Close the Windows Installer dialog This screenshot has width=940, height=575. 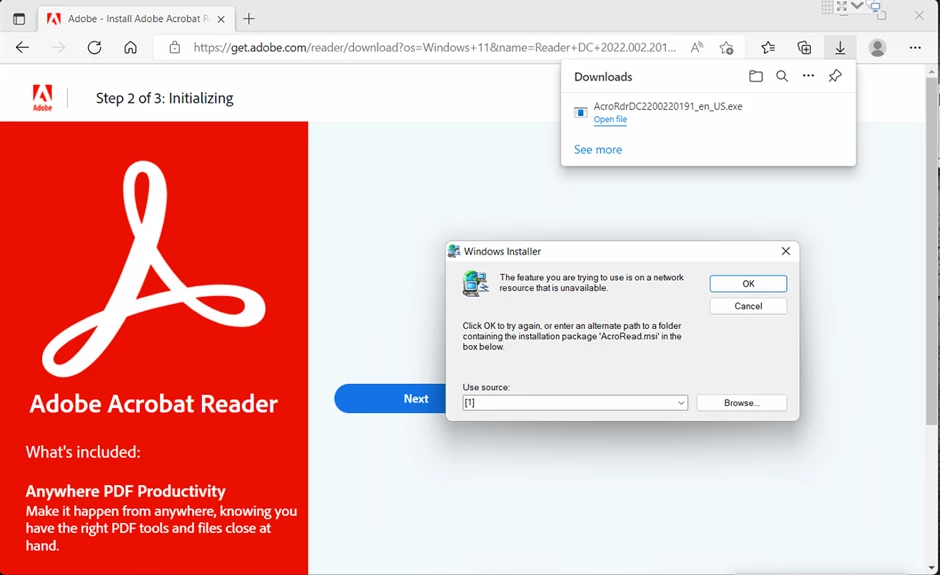click(x=785, y=251)
